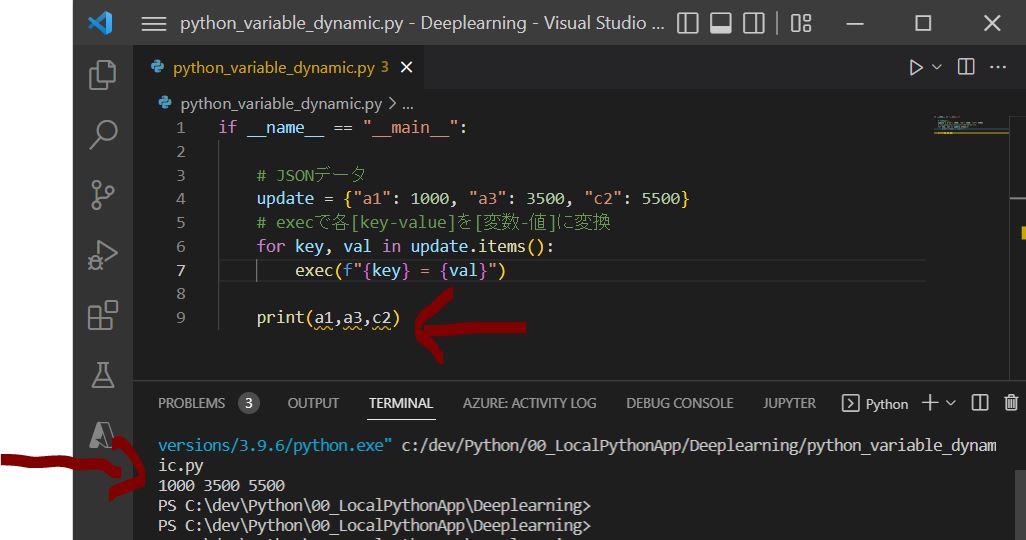Open the new terminal launch profile dropdown
Screen dimensions: 1026x540
(951, 403)
